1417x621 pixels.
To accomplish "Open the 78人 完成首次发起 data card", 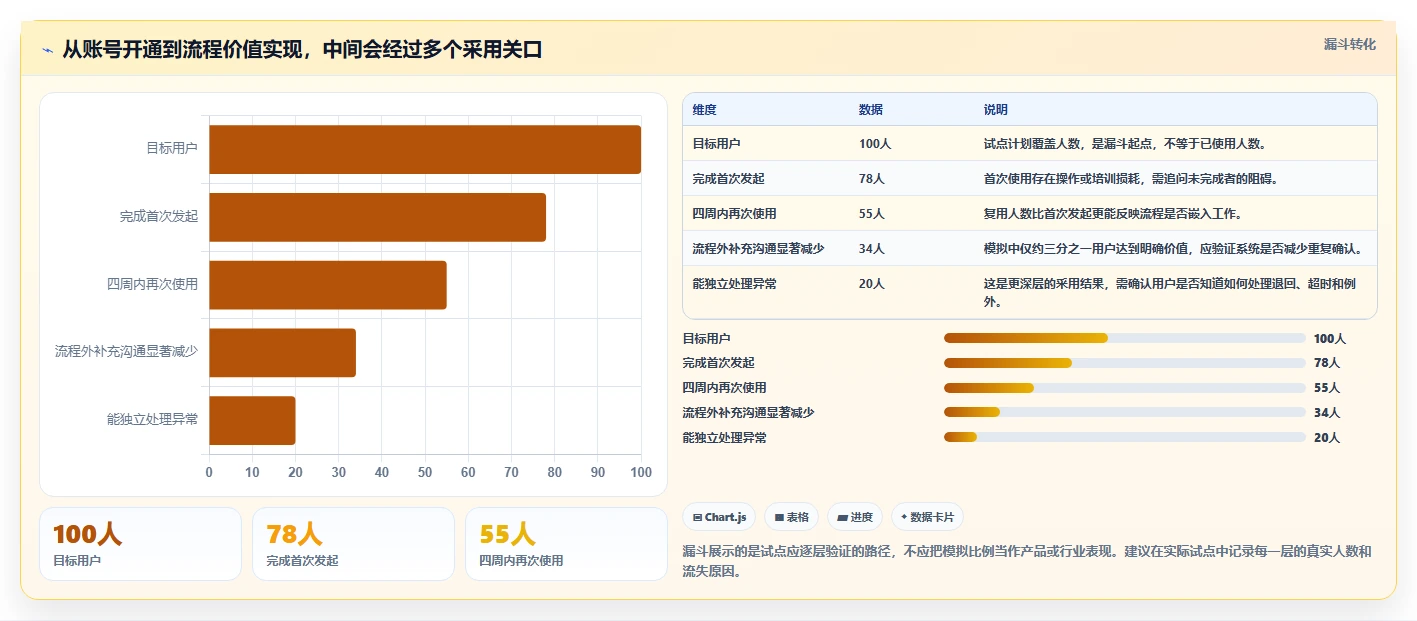I will click(353, 544).
